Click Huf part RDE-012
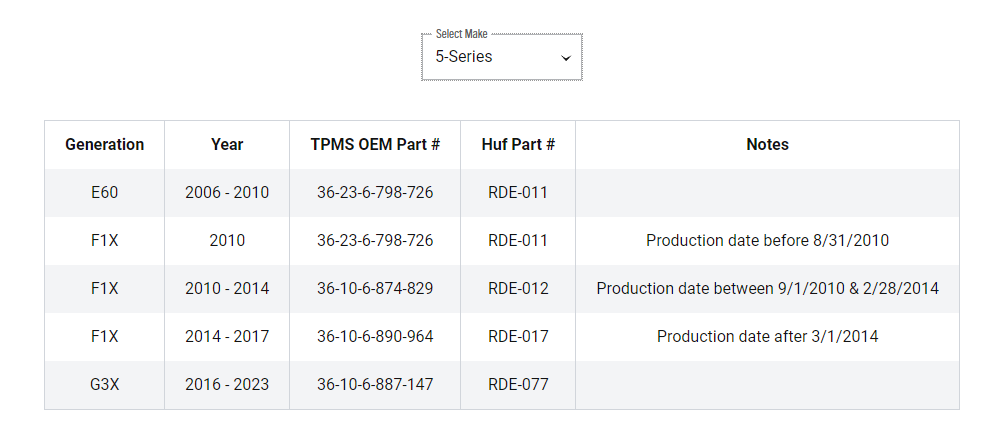This screenshot has width=994, height=437. click(518, 289)
